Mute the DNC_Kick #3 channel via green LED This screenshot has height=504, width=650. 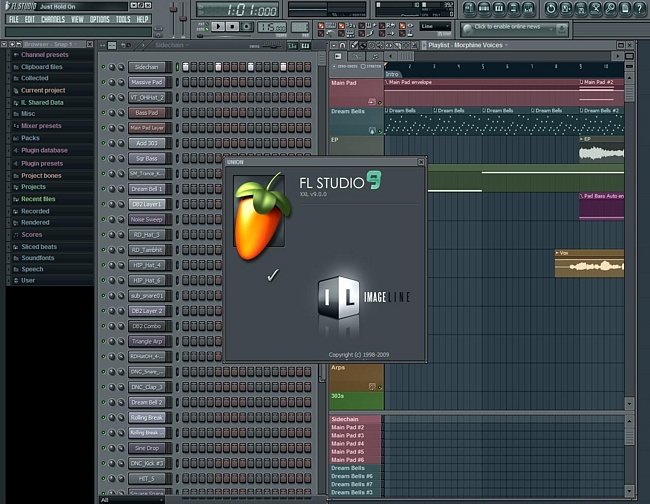pyautogui.click(x=103, y=463)
